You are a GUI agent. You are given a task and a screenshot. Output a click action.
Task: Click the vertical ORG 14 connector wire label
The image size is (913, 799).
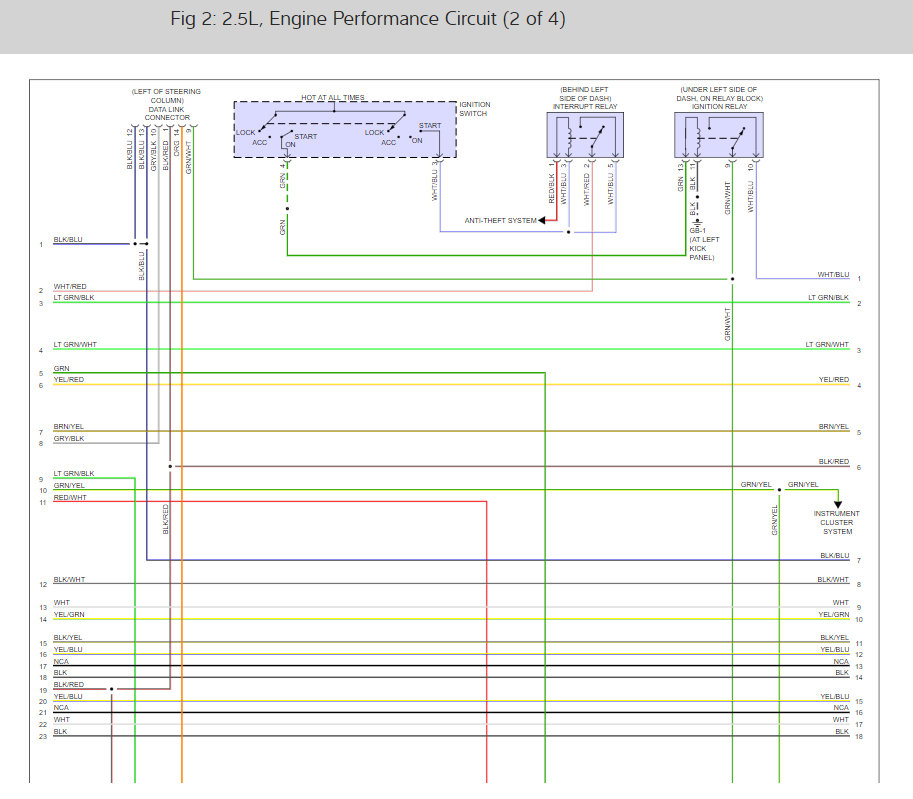176,143
